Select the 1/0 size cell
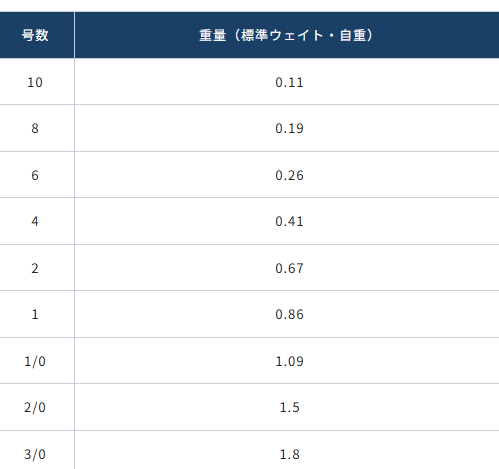 pos(35,361)
